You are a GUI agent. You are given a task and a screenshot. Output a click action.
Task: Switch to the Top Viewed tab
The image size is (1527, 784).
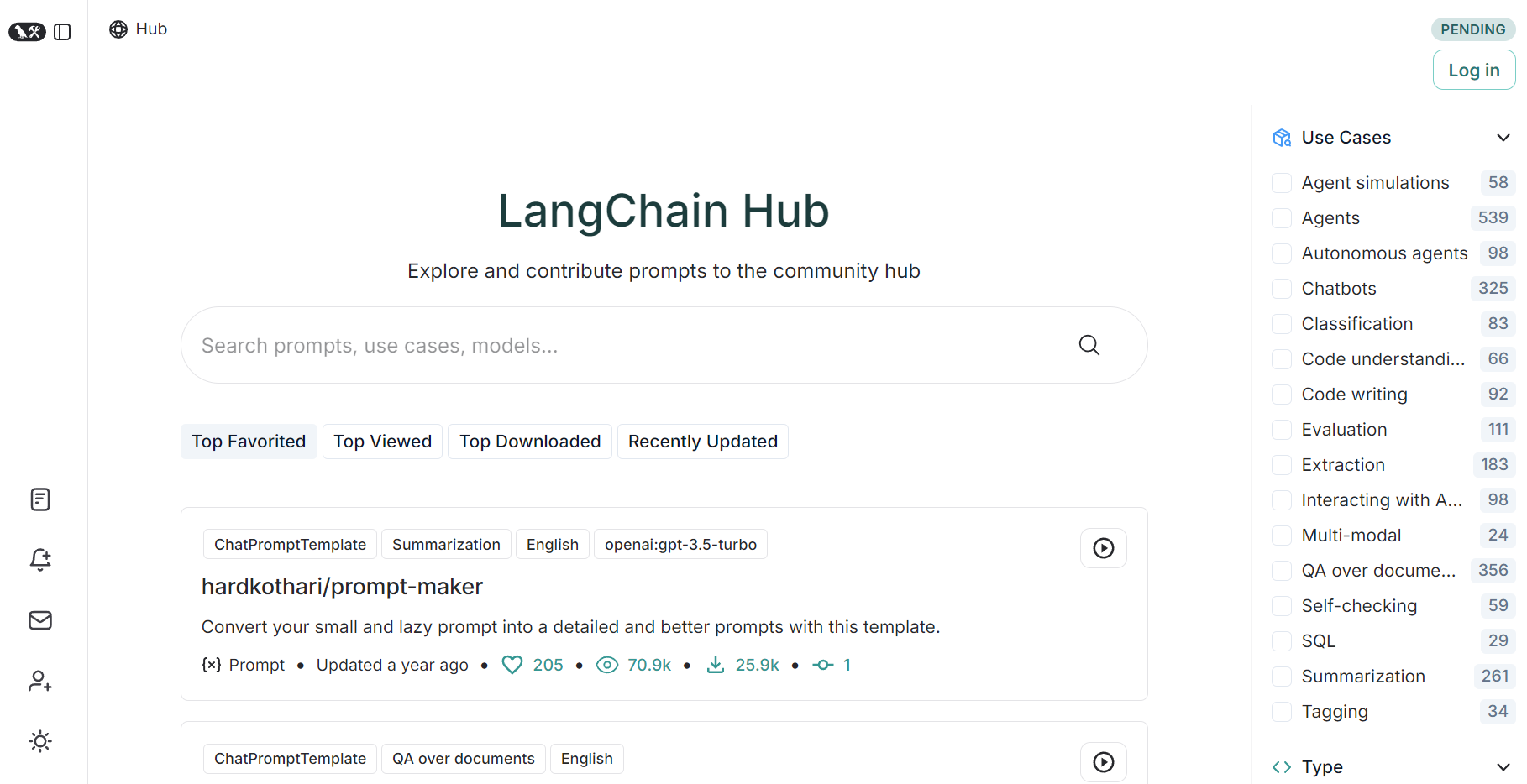tap(382, 441)
